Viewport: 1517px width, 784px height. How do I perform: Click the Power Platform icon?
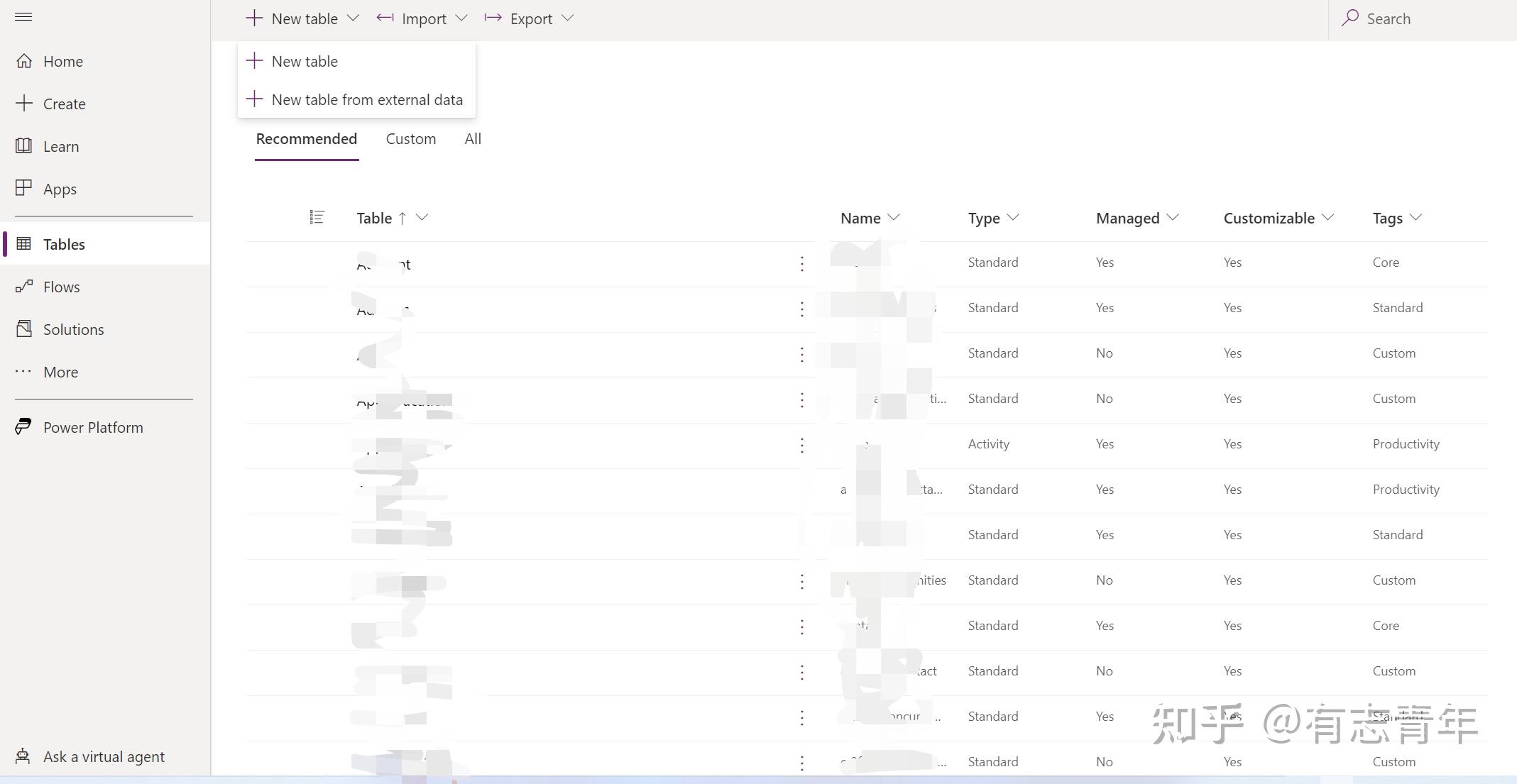[23, 427]
